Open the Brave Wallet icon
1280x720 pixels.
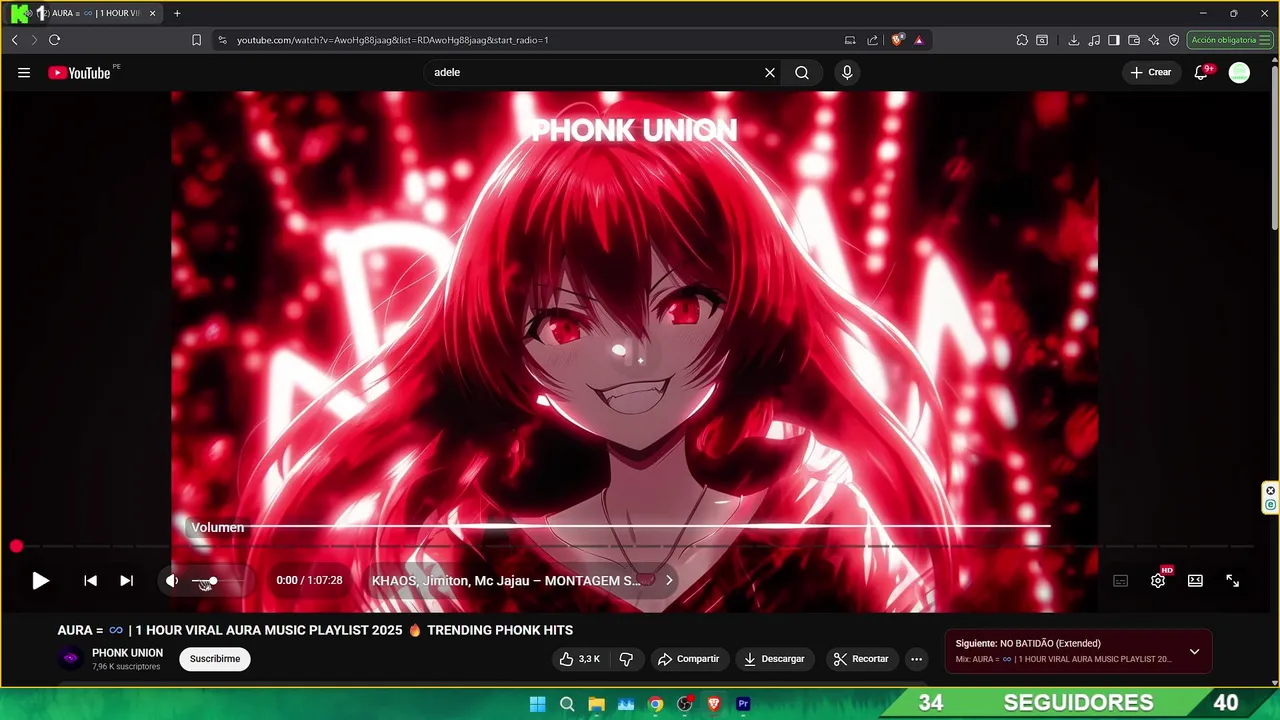coord(1133,40)
